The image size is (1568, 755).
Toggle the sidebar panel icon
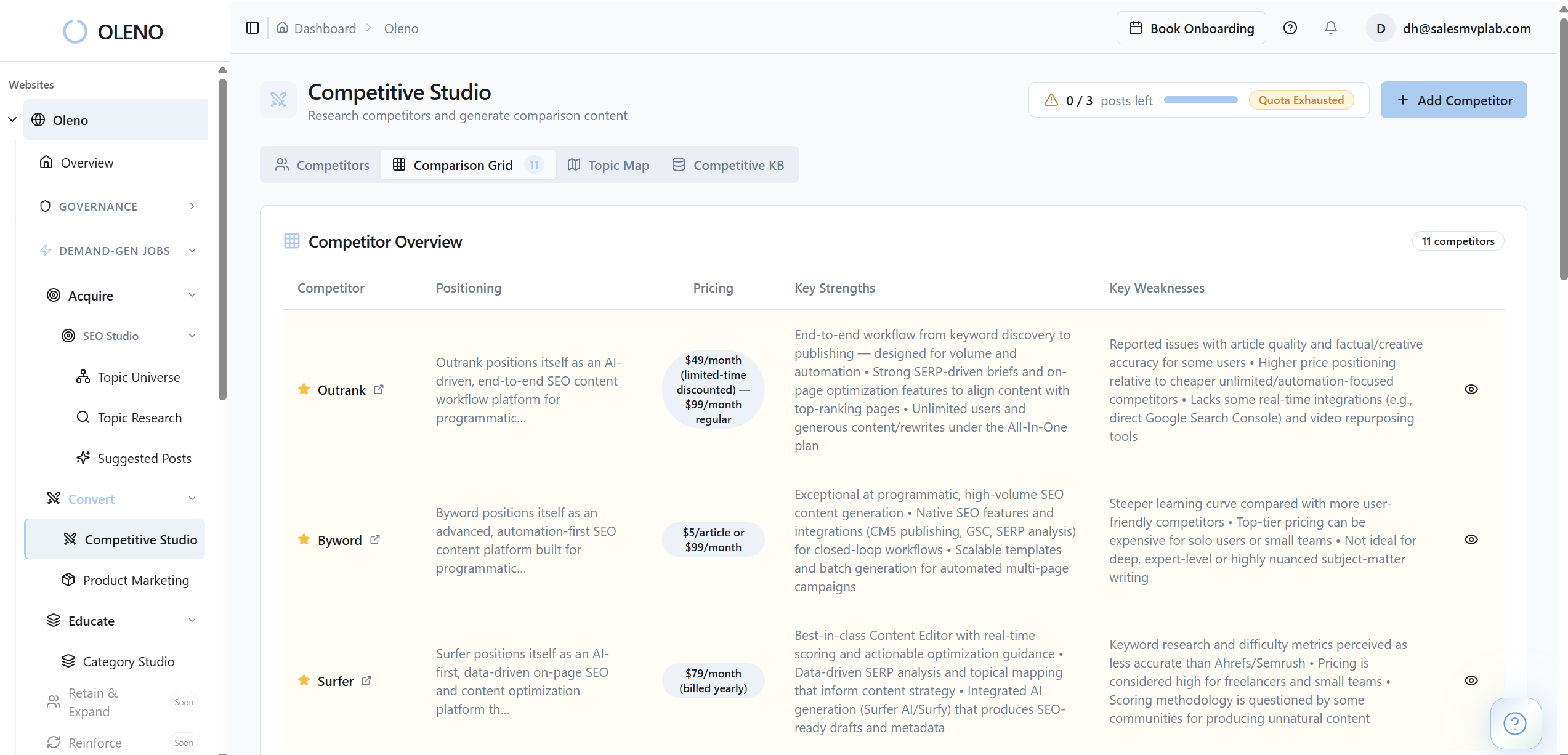coord(253,28)
